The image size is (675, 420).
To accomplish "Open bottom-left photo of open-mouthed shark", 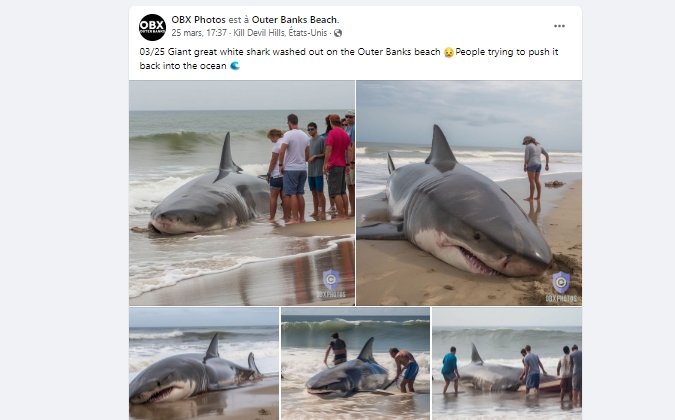I will click(204, 364).
